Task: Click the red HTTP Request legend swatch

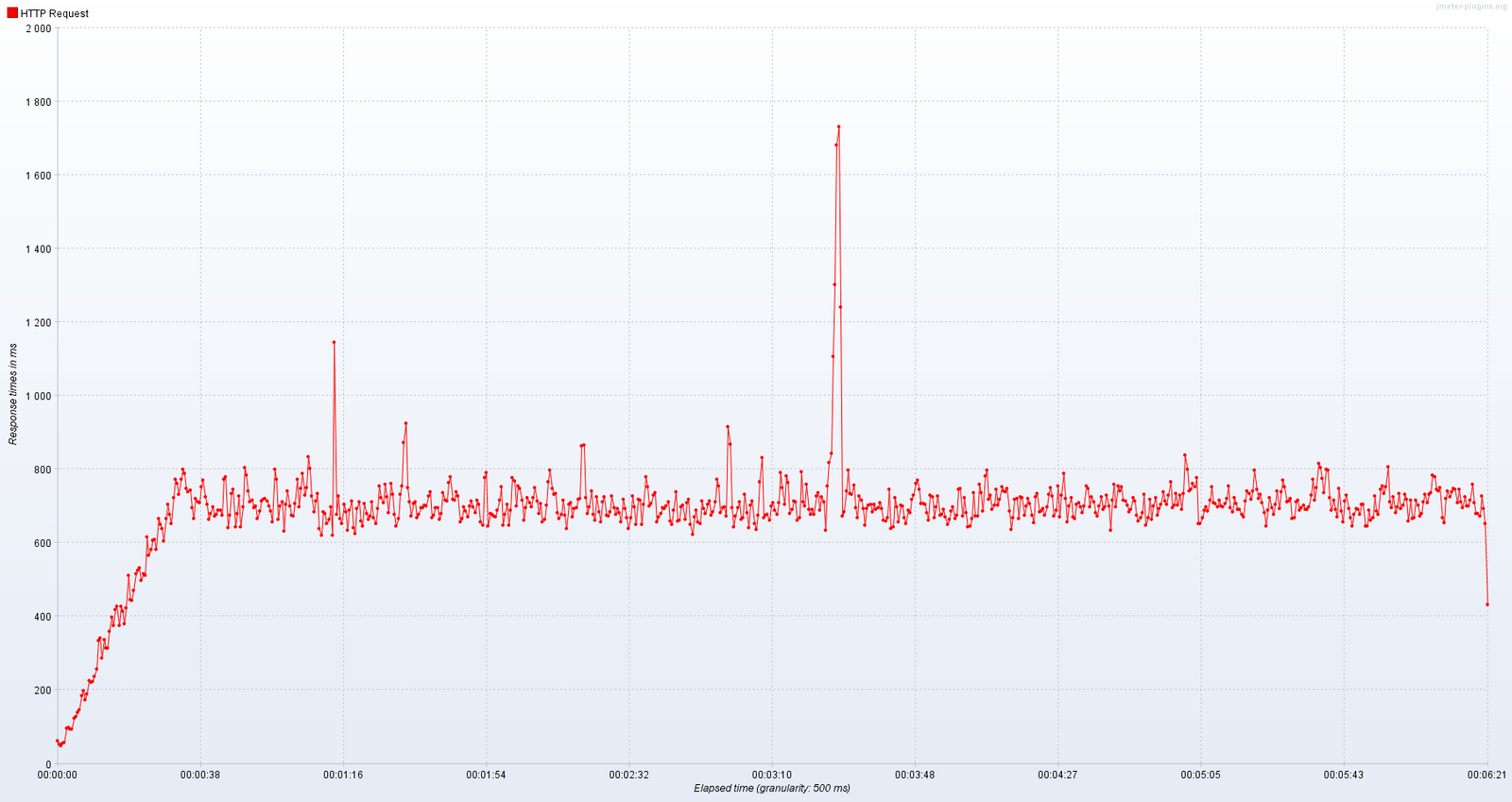Action: coord(12,13)
